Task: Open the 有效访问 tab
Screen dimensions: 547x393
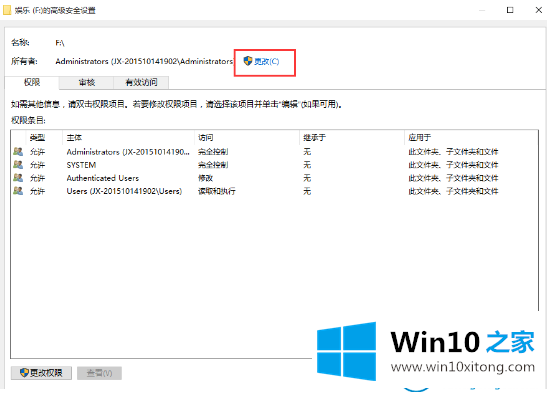Action: [141, 82]
